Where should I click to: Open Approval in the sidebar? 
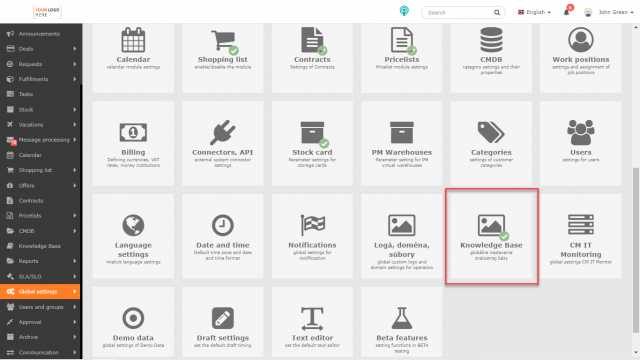pos(40,322)
